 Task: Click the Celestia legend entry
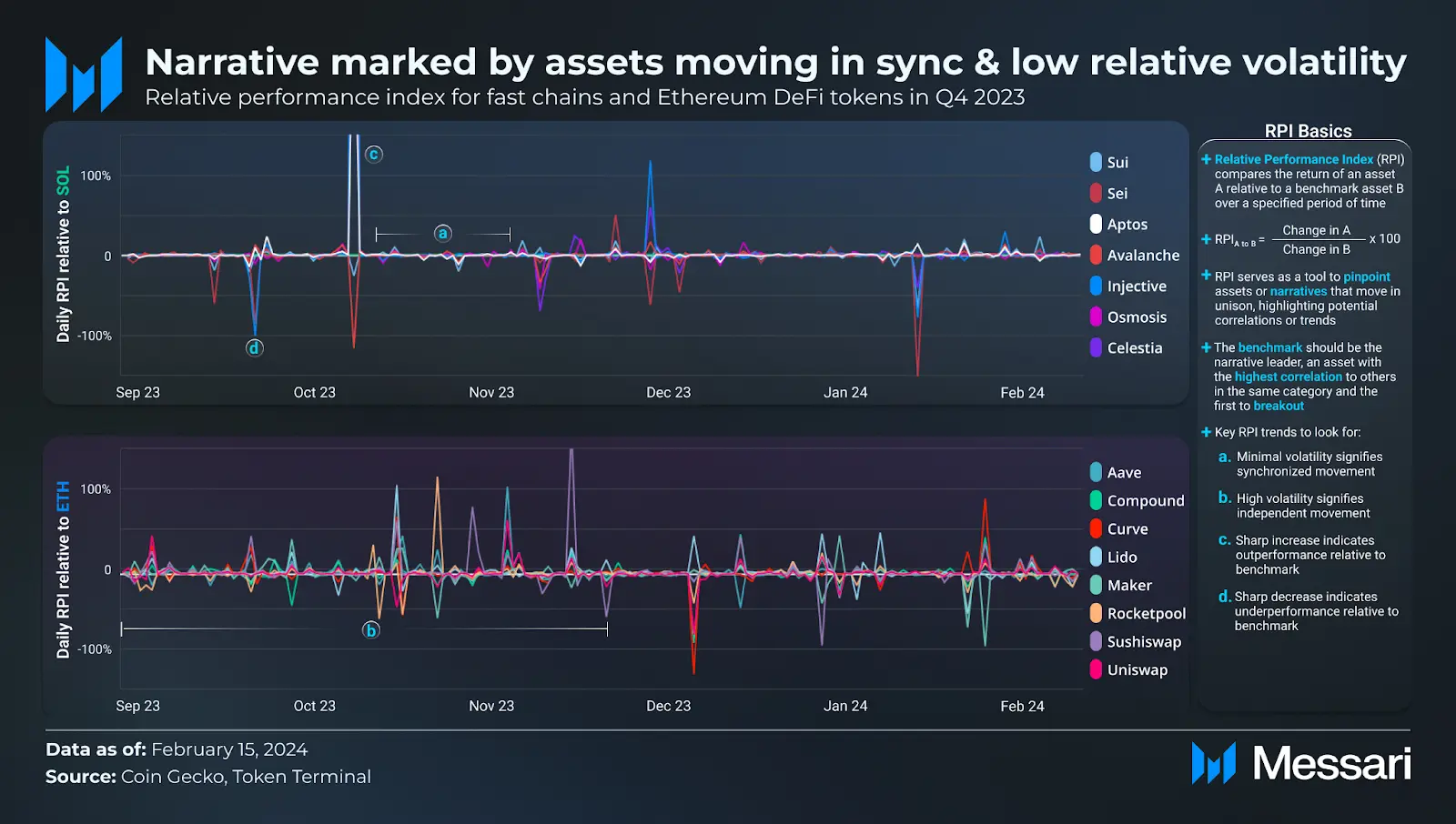[1134, 348]
